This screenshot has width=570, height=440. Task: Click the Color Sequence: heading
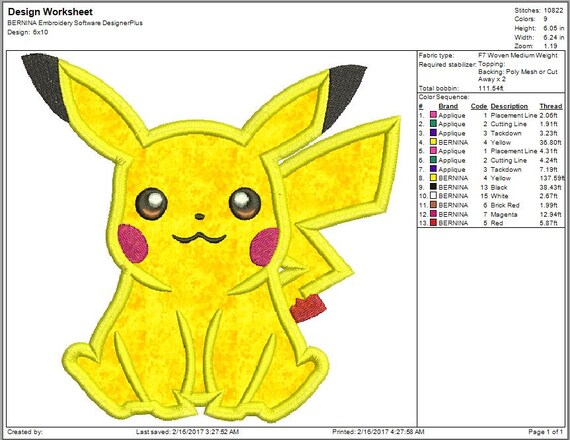[444, 97]
